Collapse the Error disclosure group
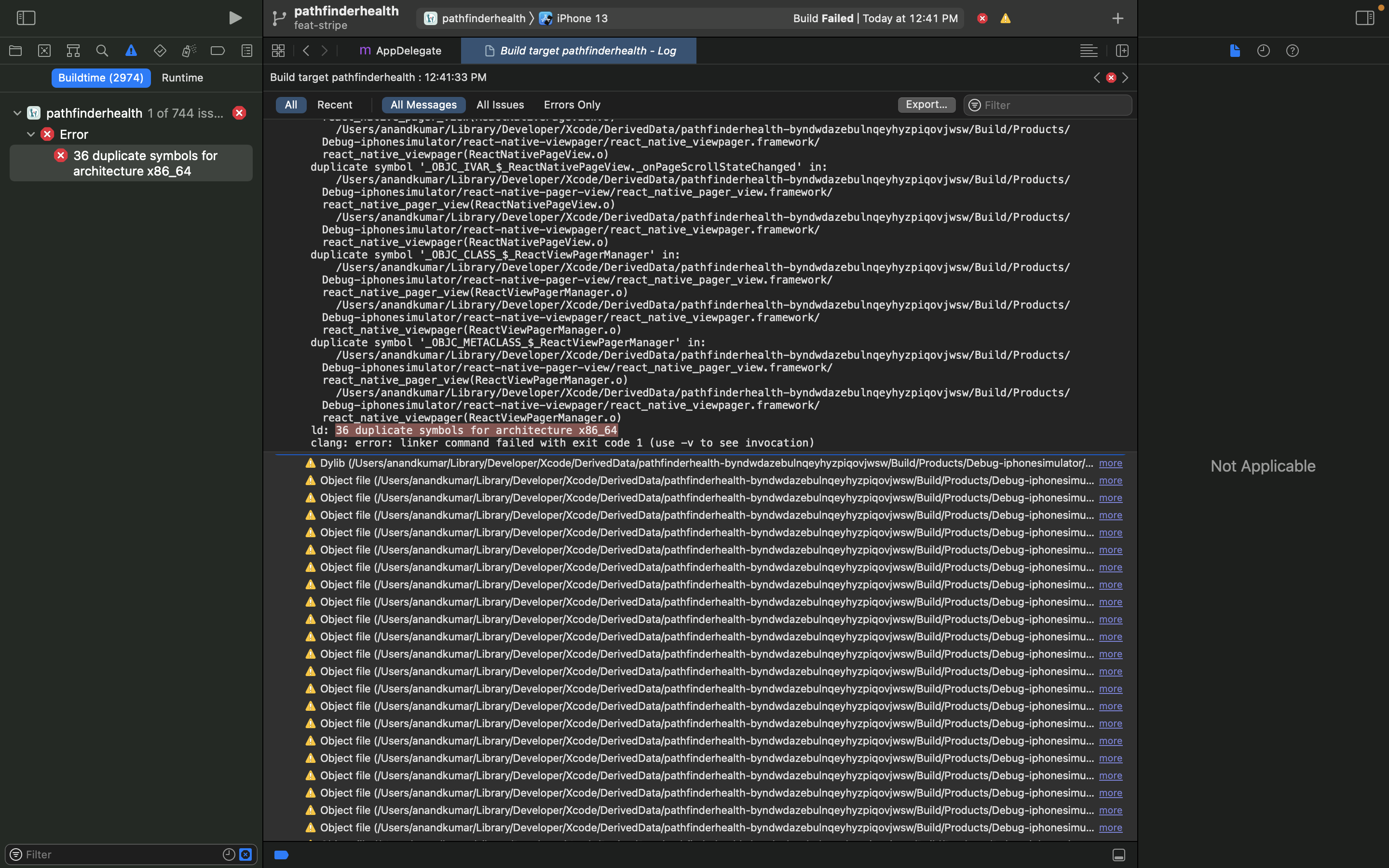This screenshot has width=1389, height=868. pyautogui.click(x=31, y=135)
